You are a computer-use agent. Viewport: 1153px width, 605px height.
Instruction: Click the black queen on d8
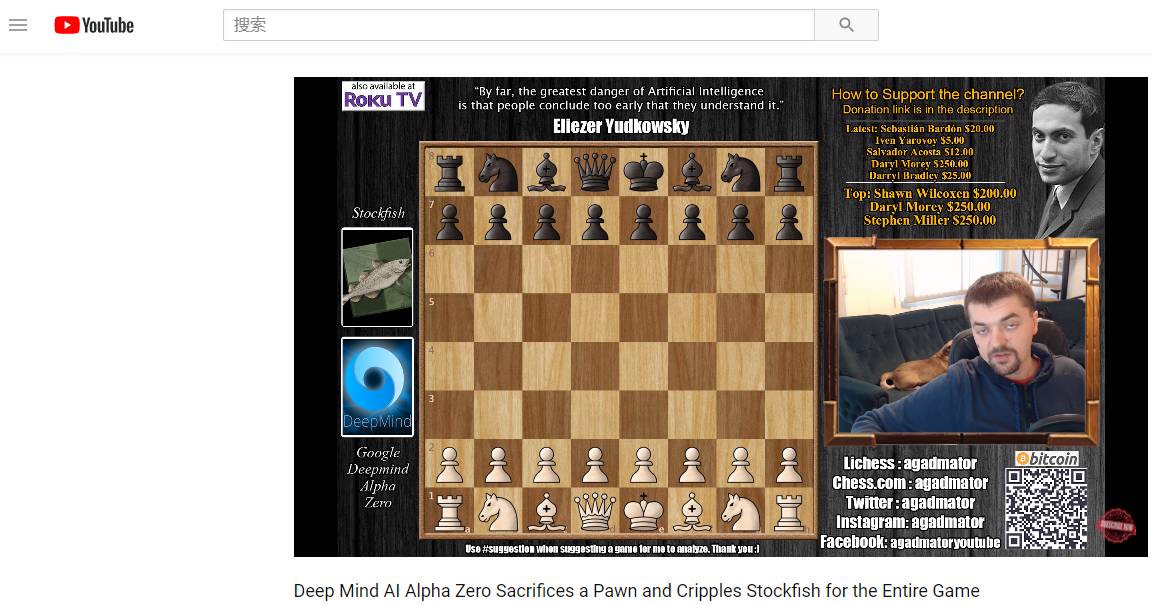pos(595,173)
